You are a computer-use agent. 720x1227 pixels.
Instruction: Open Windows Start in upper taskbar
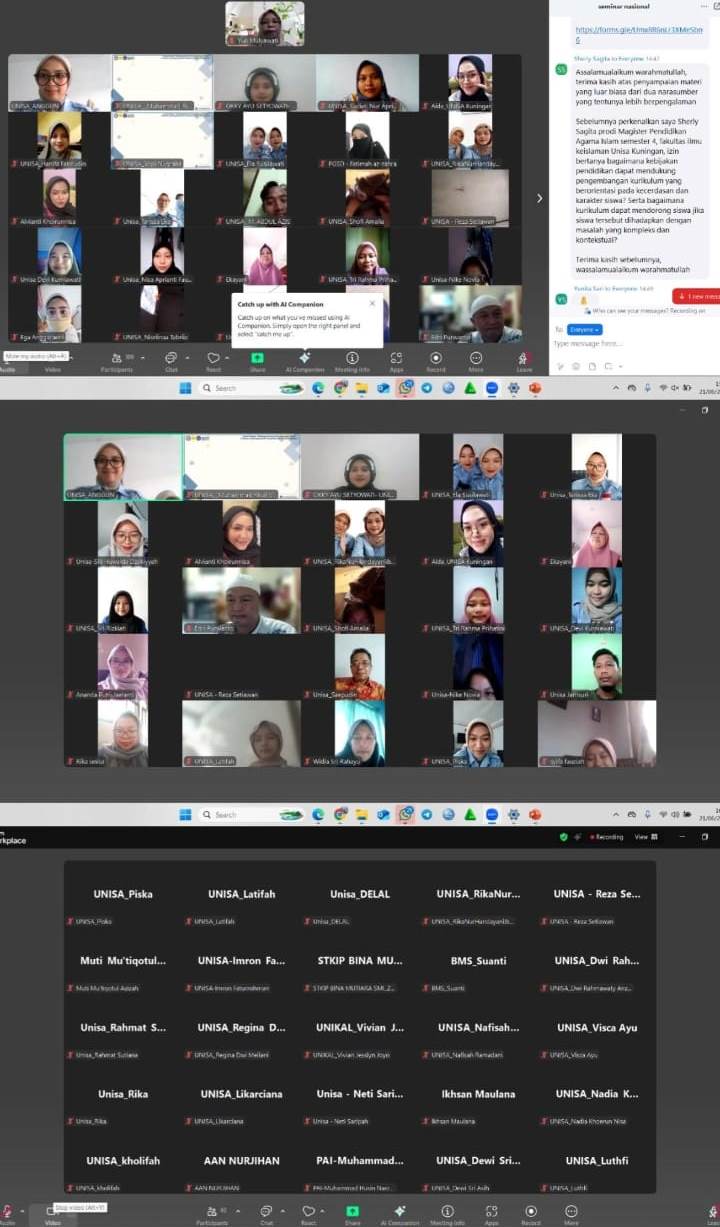pyautogui.click(x=185, y=388)
